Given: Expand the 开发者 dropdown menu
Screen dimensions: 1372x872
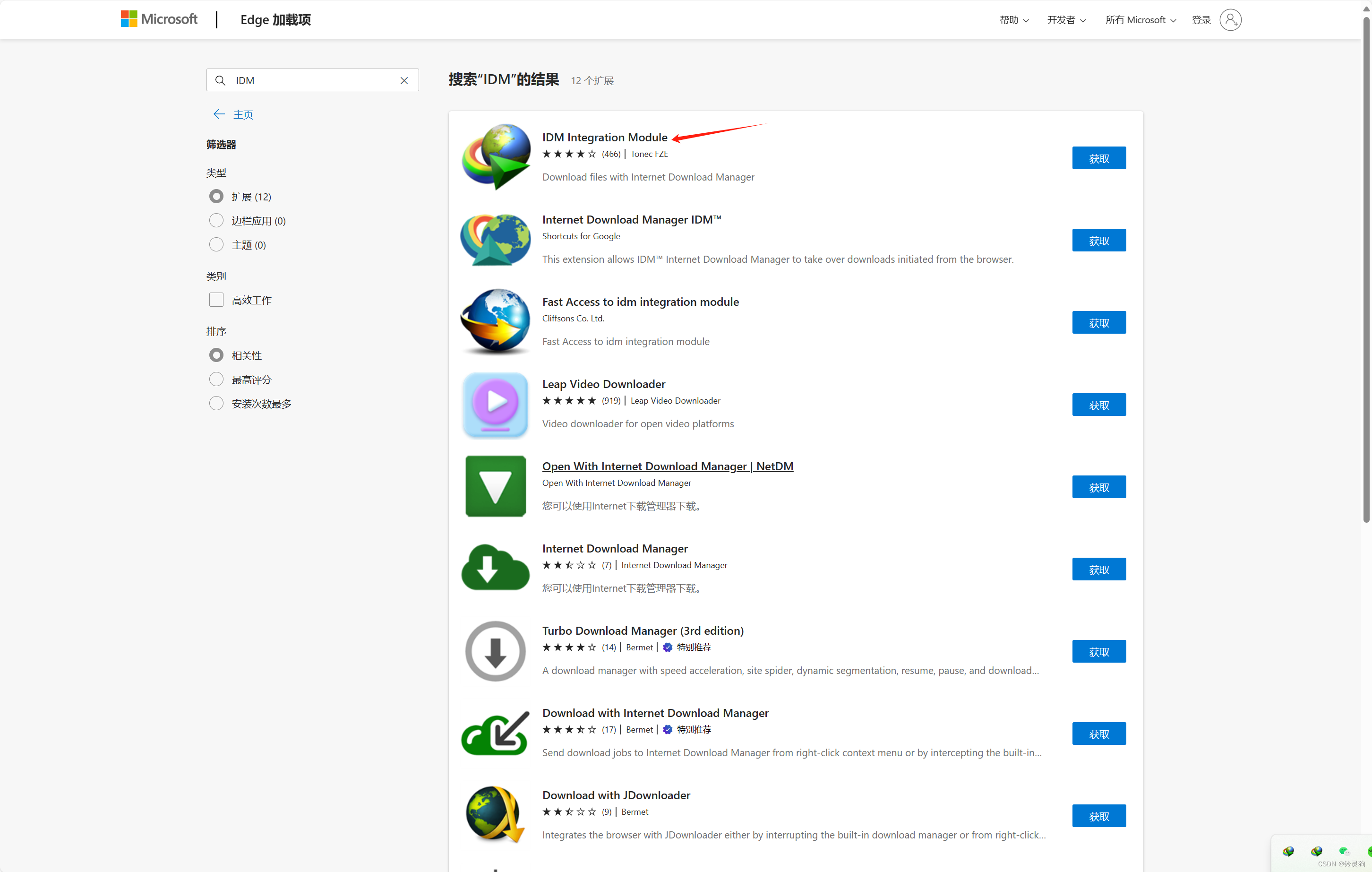Looking at the screenshot, I should (1066, 20).
